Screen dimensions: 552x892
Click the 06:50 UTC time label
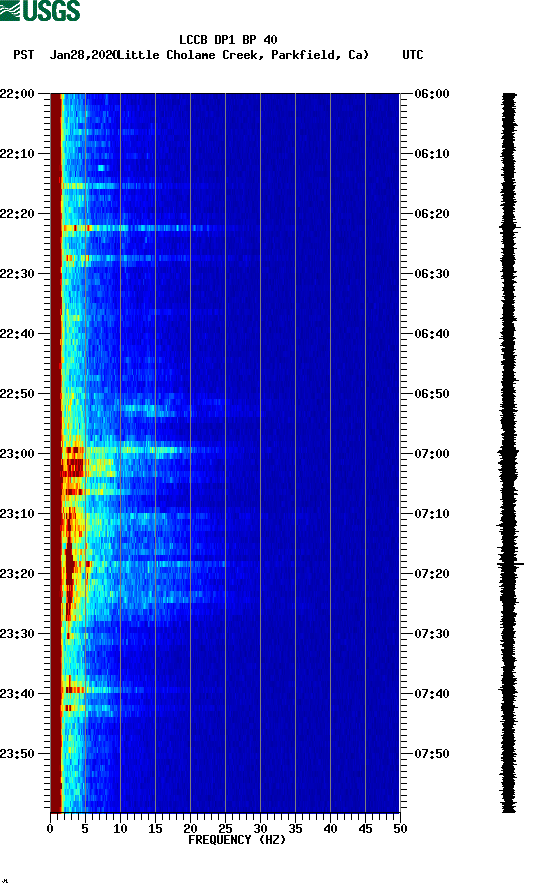tap(432, 394)
